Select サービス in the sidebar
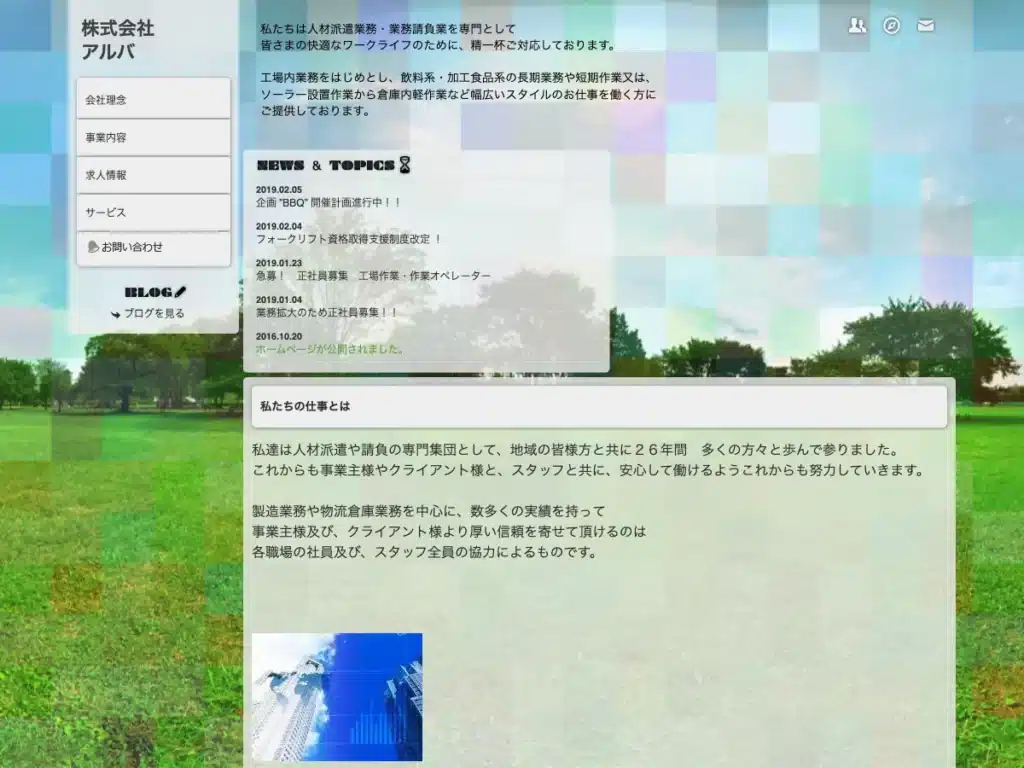1024x768 pixels. tap(153, 212)
